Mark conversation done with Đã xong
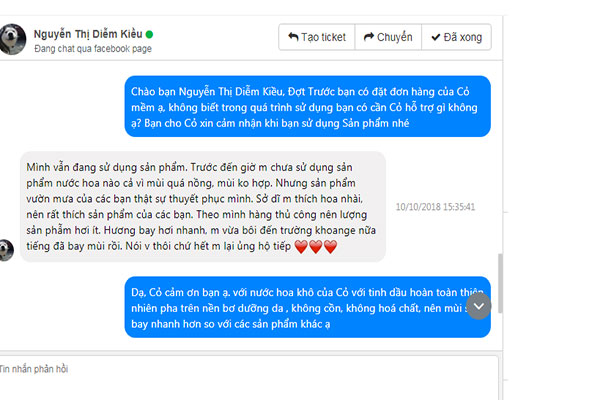The height and width of the screenshot is (400, 600). pyautogui.click(x=457, y=37)
